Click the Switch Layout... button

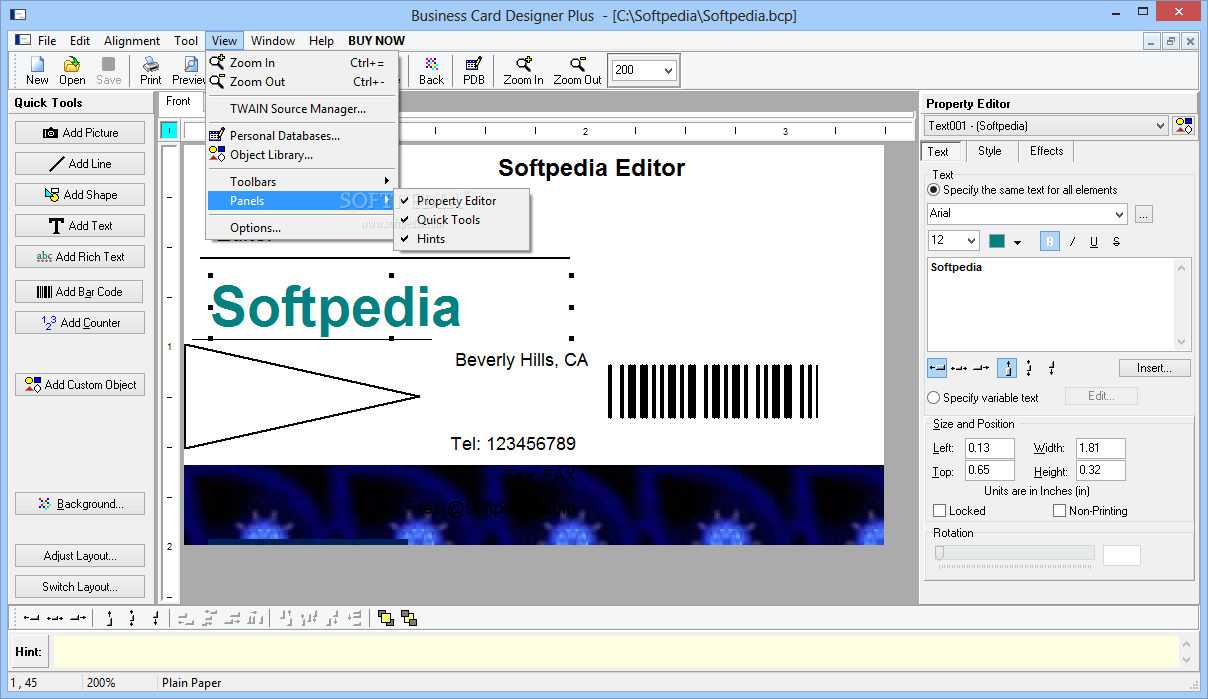[80, 587]
